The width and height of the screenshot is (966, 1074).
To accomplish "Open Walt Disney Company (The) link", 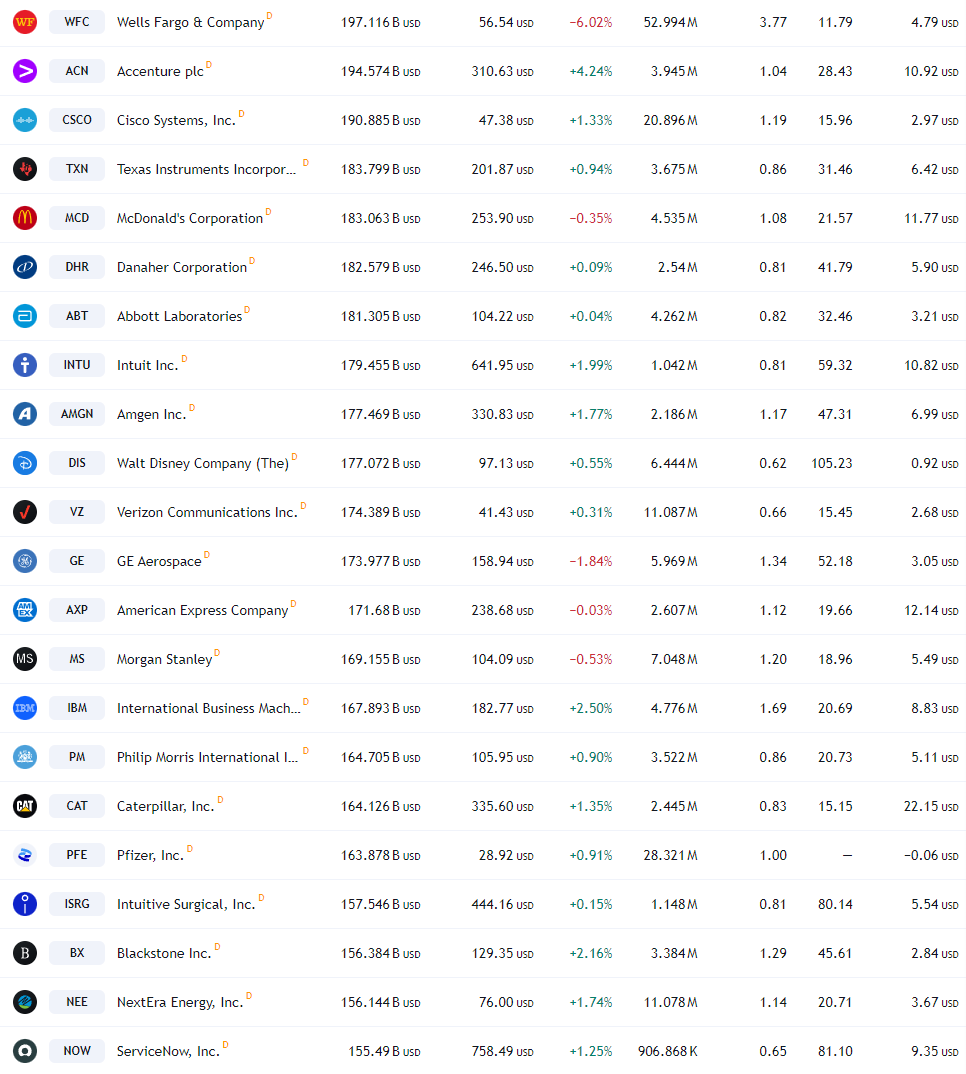I will tap(203, 464).
